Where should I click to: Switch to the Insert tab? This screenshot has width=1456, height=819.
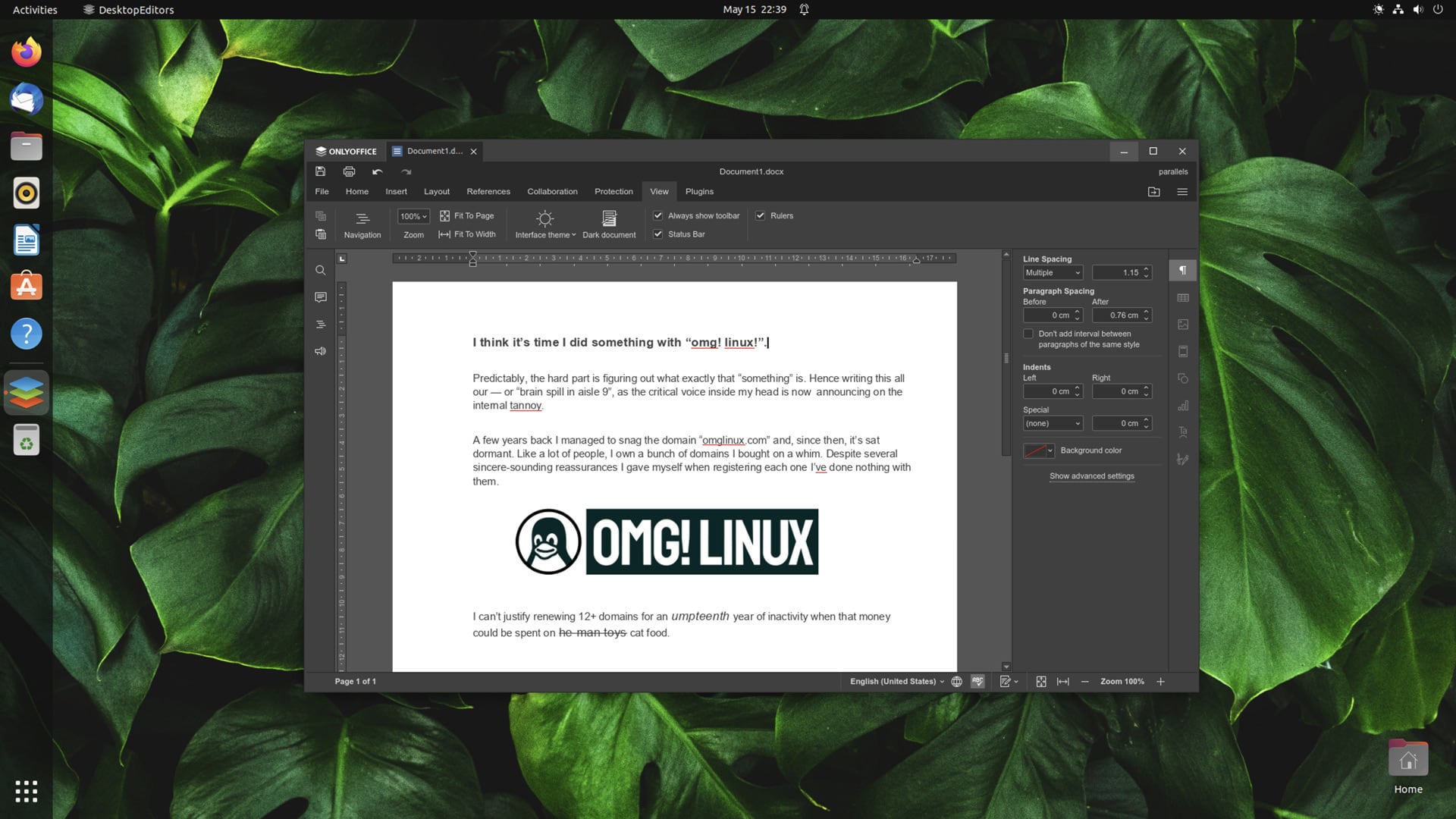tap(396, 192)
